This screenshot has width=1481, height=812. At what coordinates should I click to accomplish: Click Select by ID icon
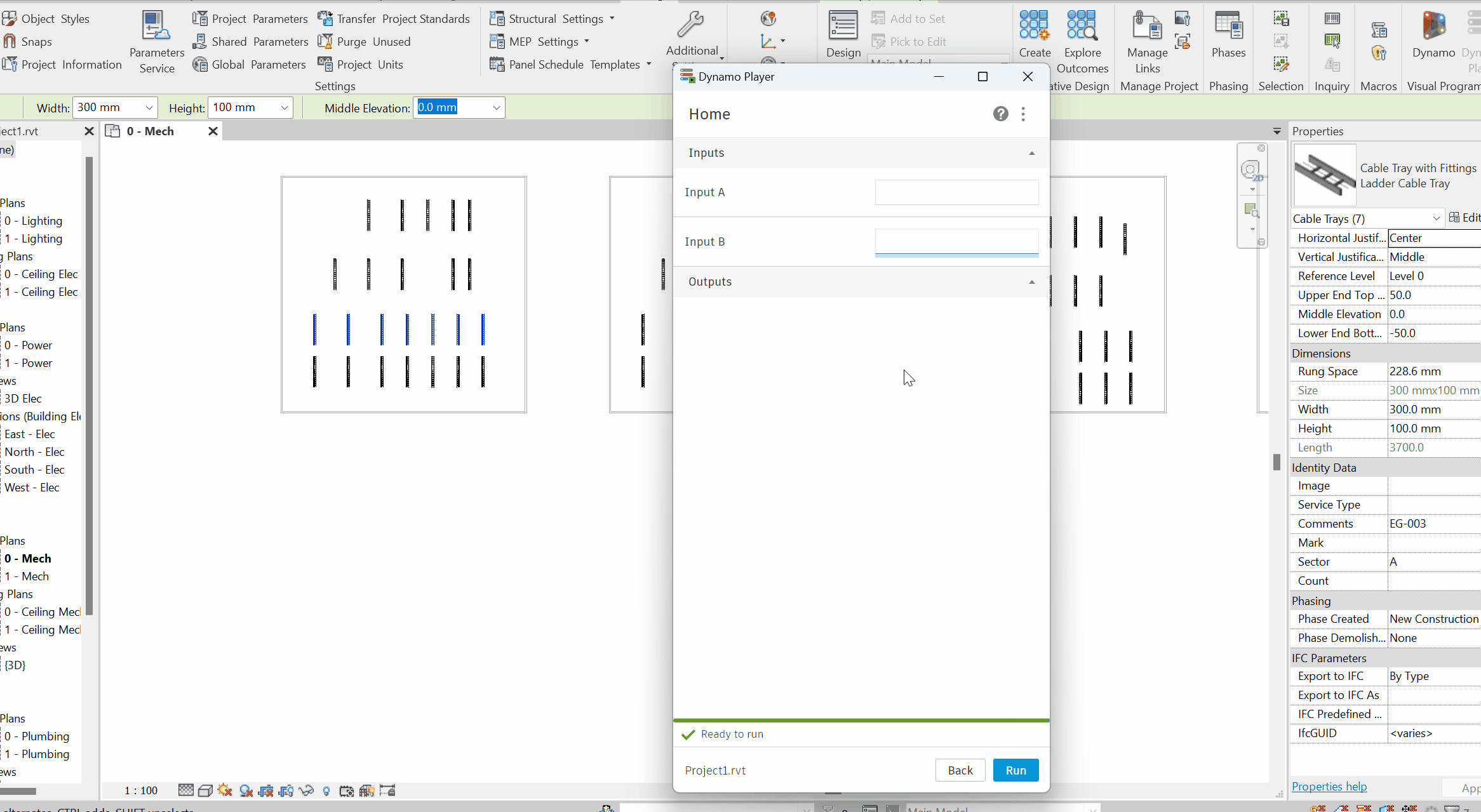coord(1332,41)
